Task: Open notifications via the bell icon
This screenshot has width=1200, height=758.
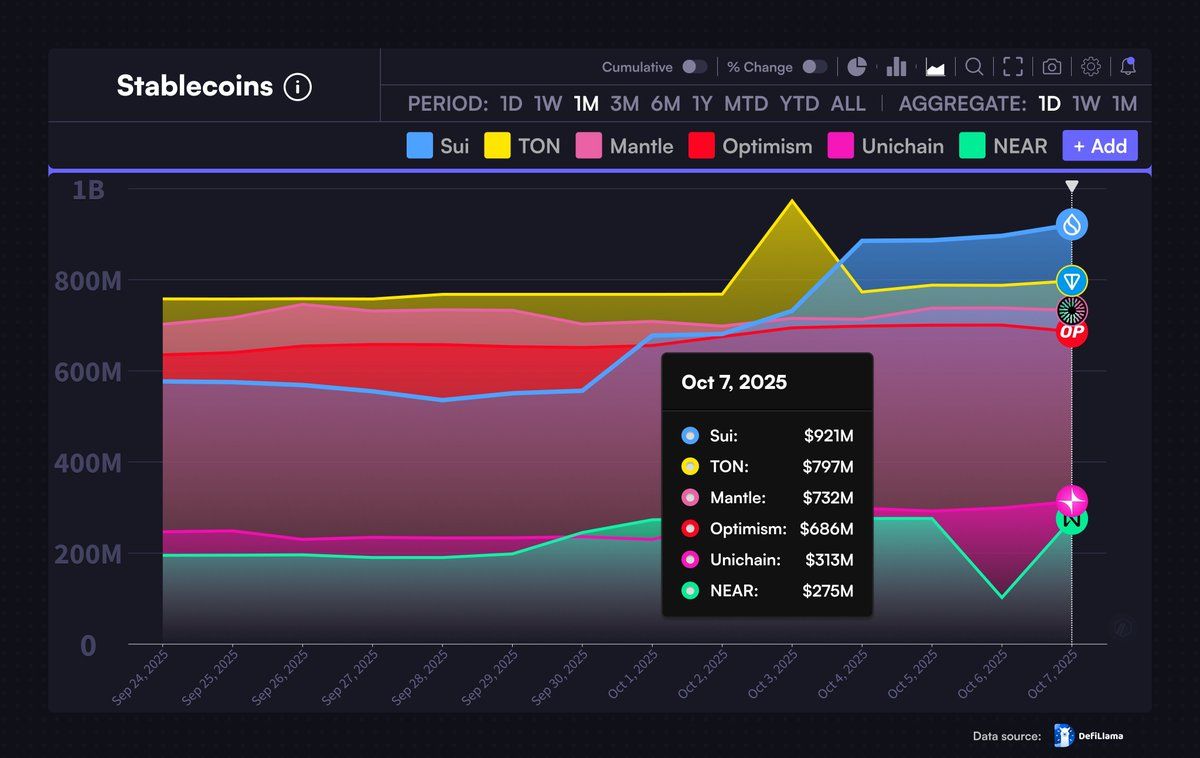Action: (1129, 66)
